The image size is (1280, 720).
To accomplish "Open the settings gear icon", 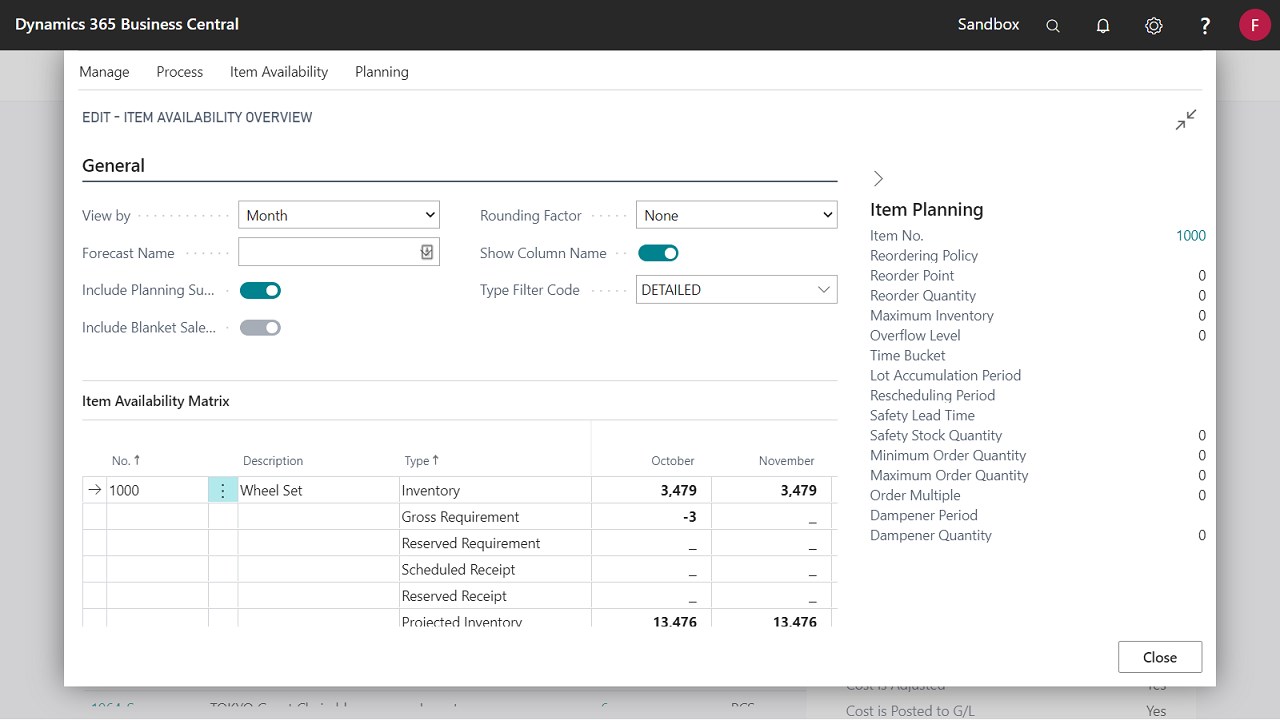I will pyautogui.click(x=1154, y=25).
